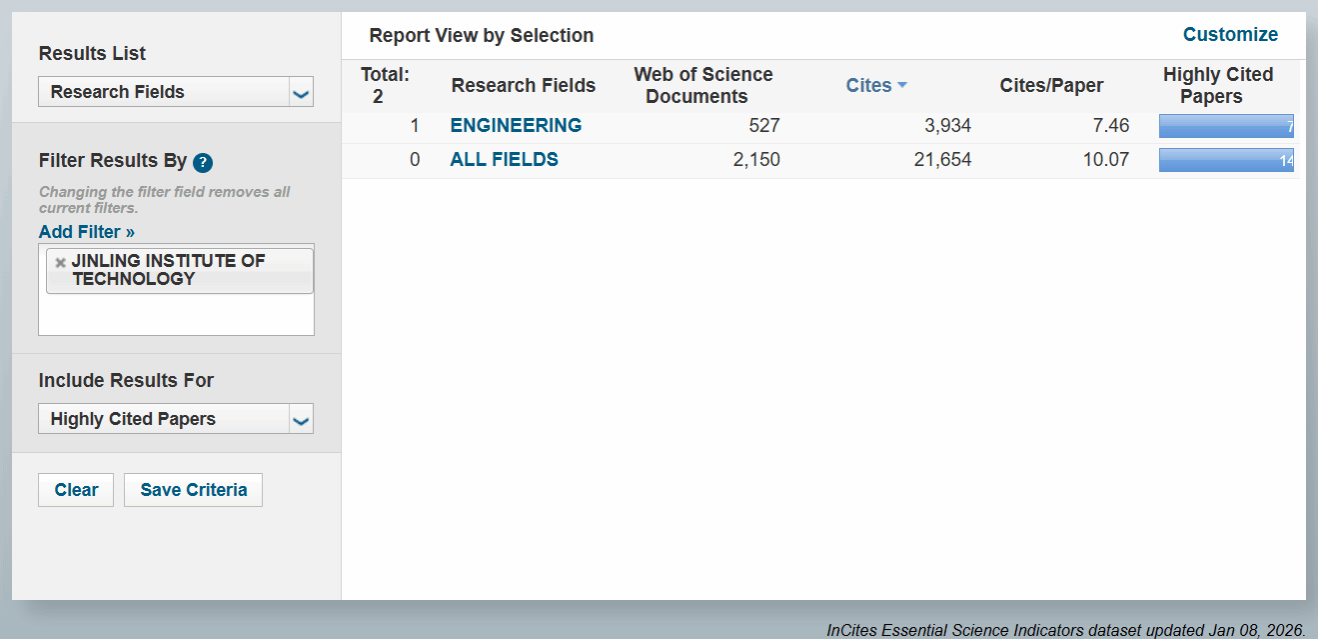
Task: Click the Add Filter link
Action: 87,232
